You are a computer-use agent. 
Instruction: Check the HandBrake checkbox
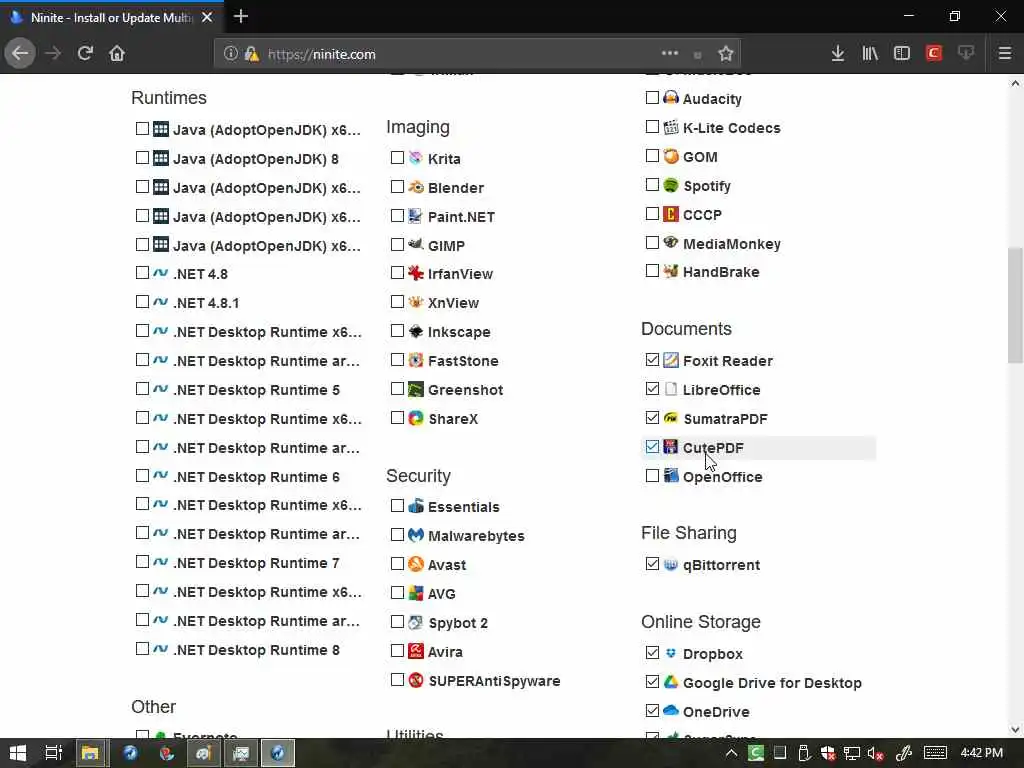tap(652, 270)
